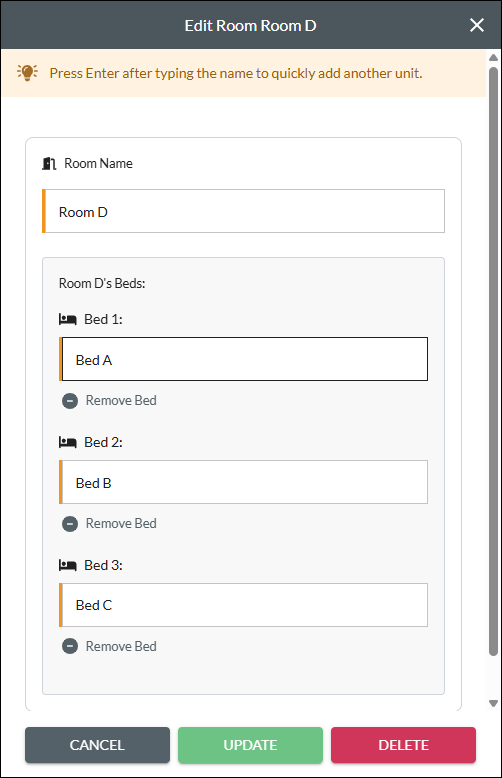Viewport: 502px width, 778px height.
Task: Click the Cancel button
Action: [97, 745]
